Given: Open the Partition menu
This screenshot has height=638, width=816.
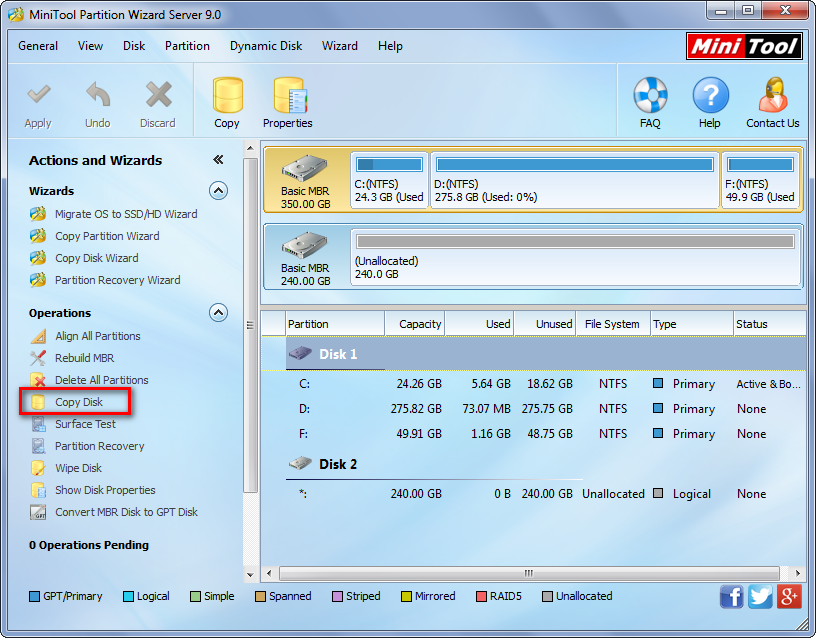Looking at the screenshot, I should point(187,46).
